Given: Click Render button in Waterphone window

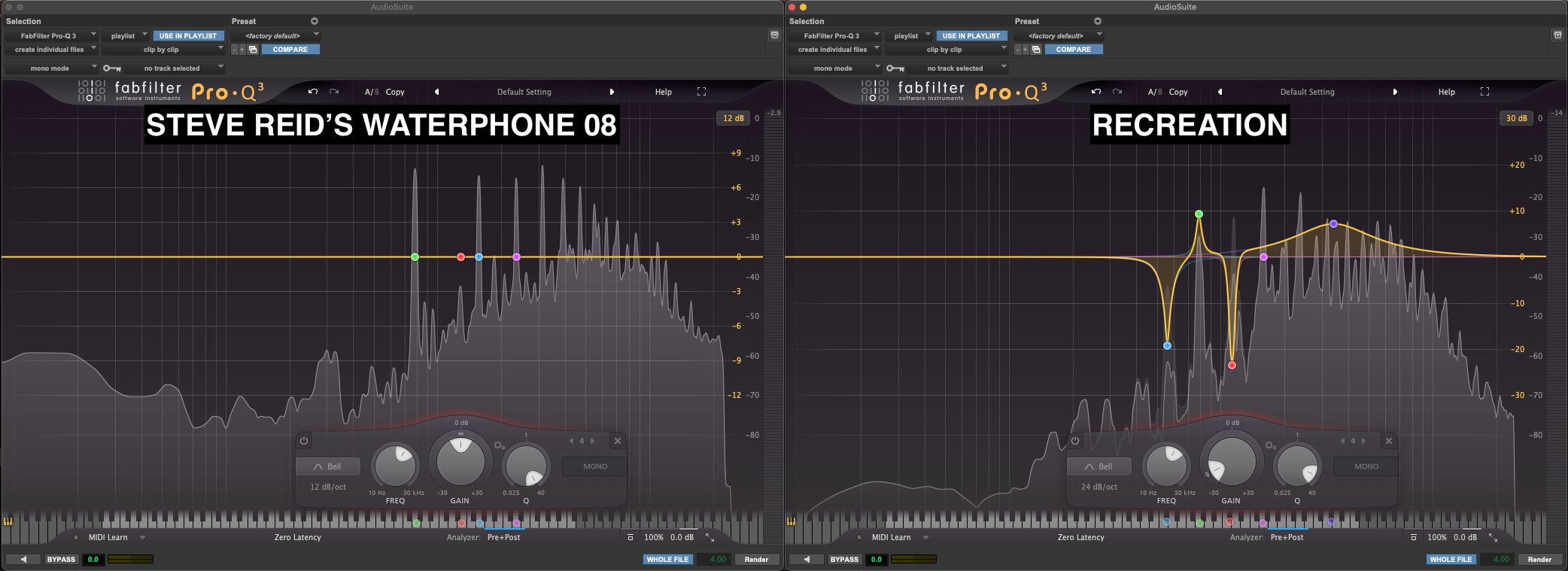Looking at the screenshot, I should 756,559.
